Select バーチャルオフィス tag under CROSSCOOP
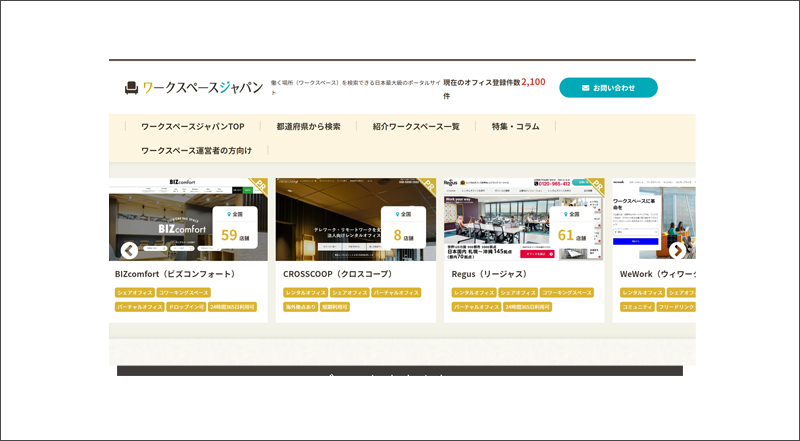The width and height of the screenshot is (800, 441). (x=396, y=292)
